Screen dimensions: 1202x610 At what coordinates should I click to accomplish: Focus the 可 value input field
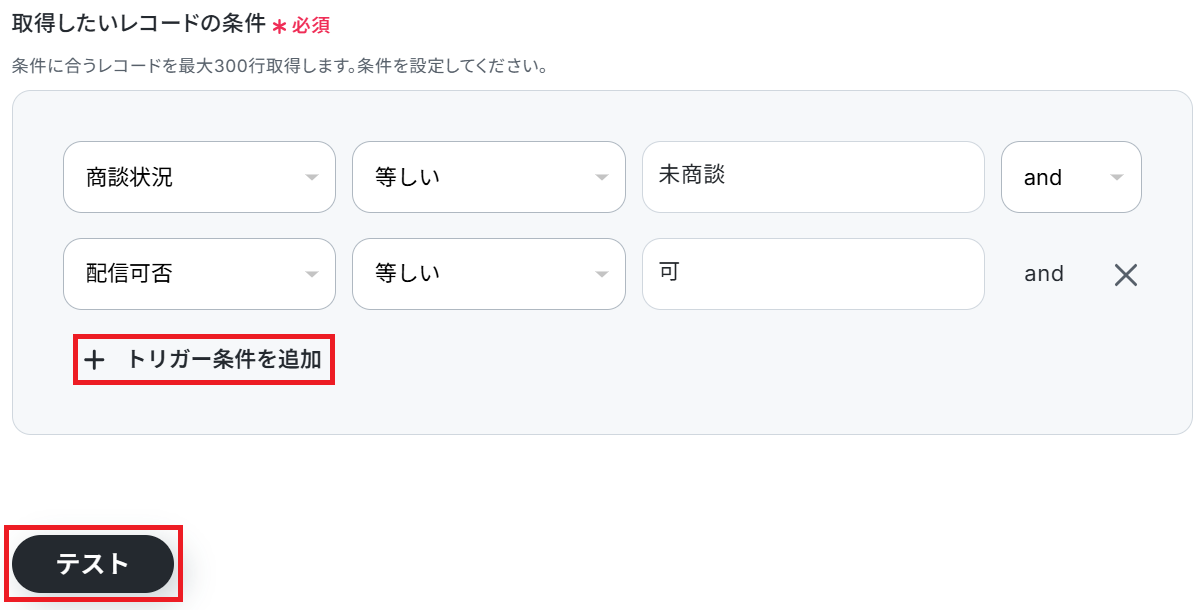[x=813, y=274]
